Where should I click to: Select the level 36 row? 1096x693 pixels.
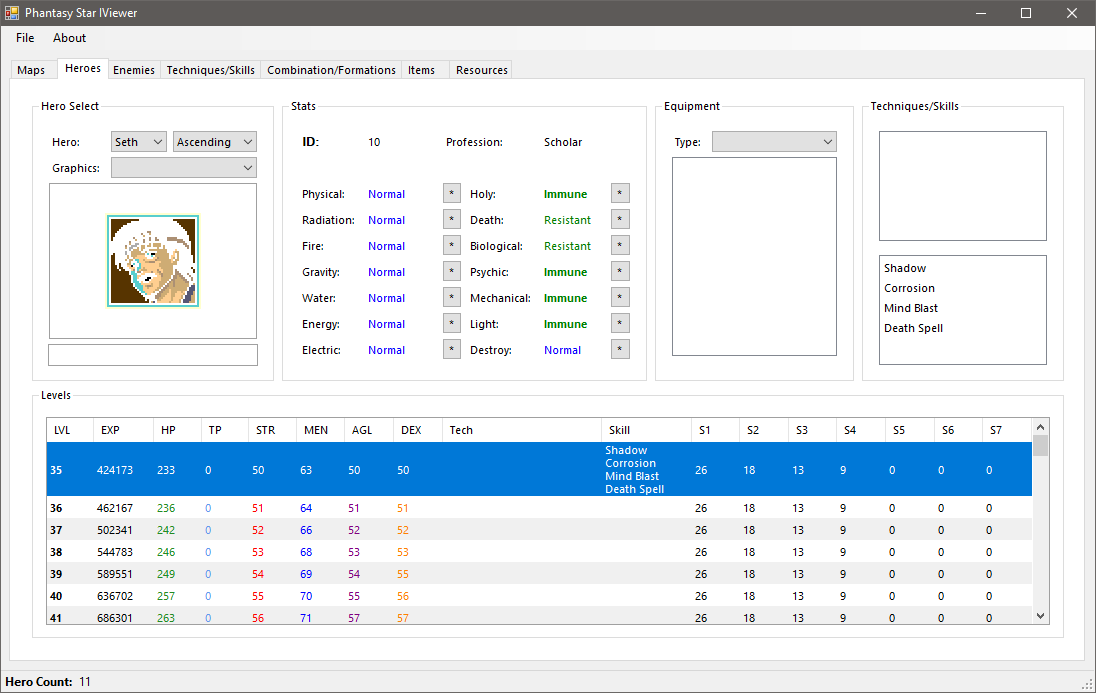coord(540,508)
